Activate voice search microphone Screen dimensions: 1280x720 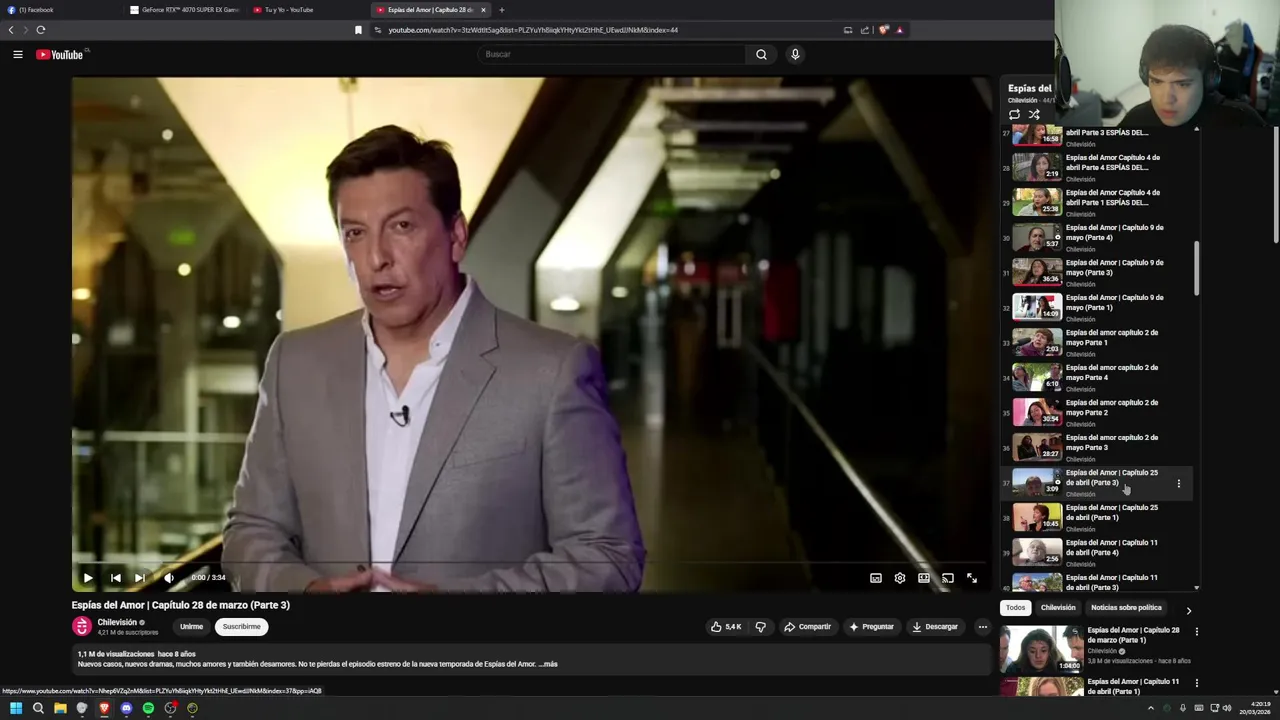(795, 54)
